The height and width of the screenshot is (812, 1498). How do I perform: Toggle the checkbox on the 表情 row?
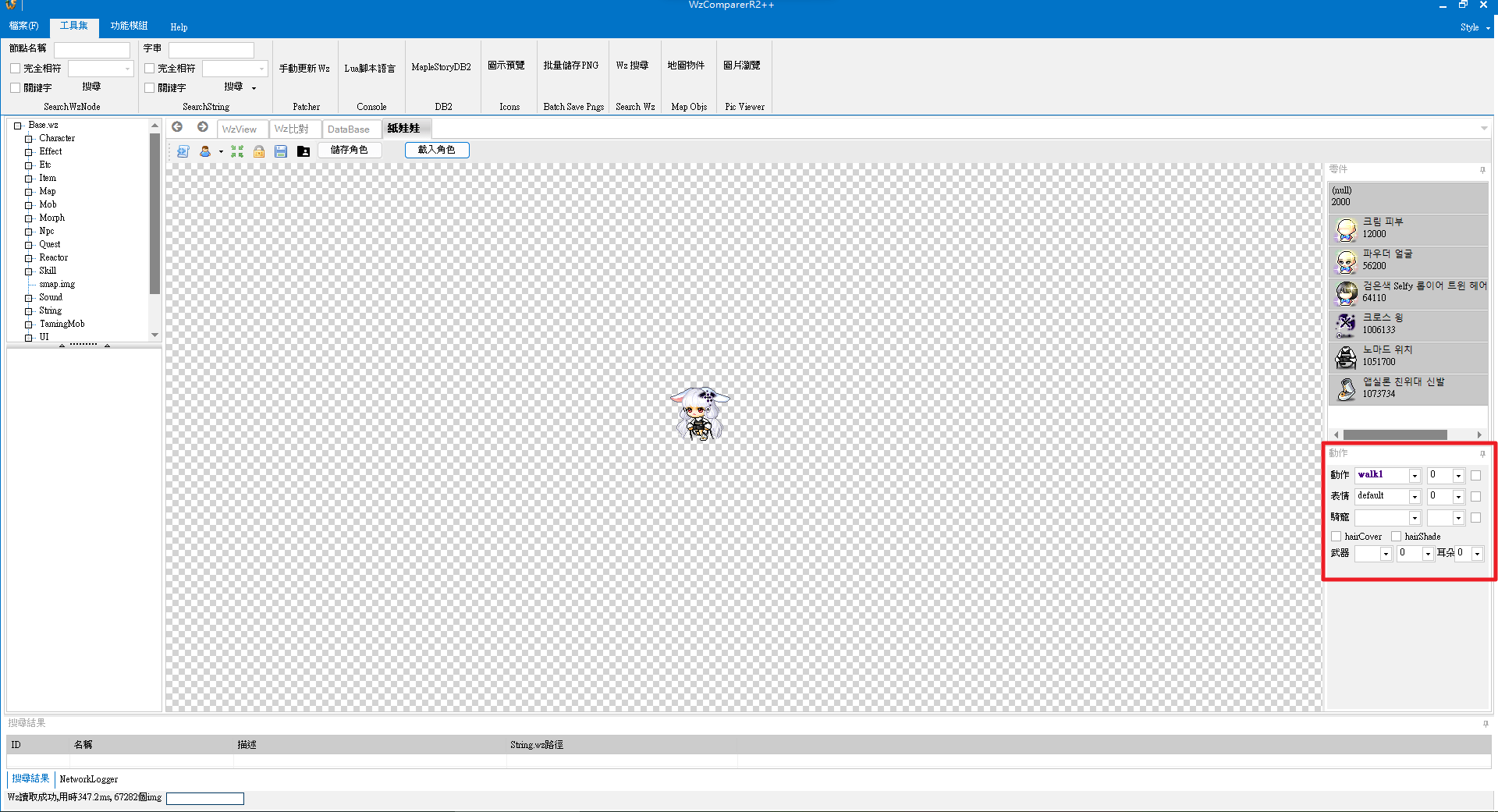(x=1475, y=496)
